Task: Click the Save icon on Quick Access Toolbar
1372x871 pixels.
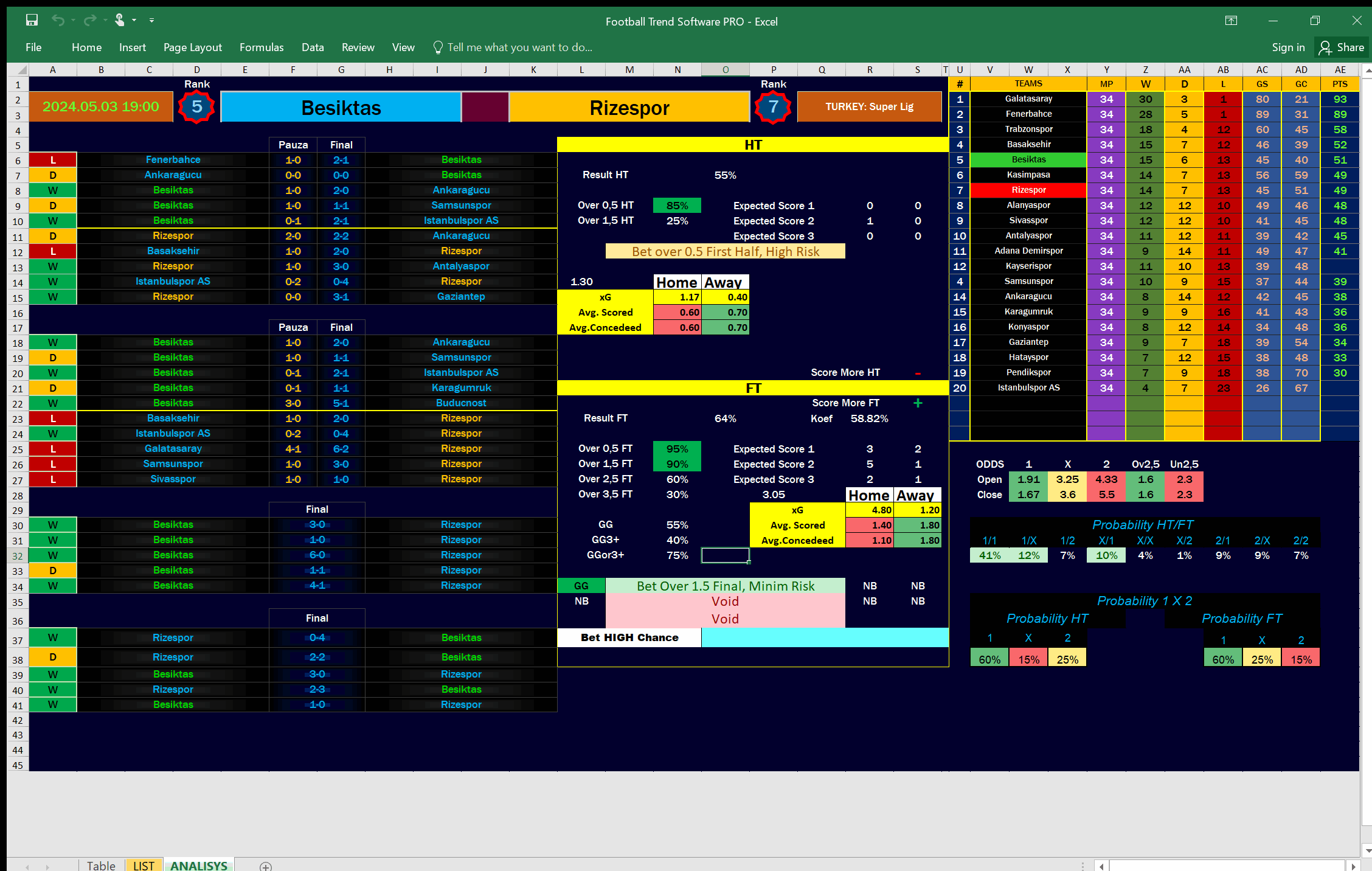Action: click(32, 20)
